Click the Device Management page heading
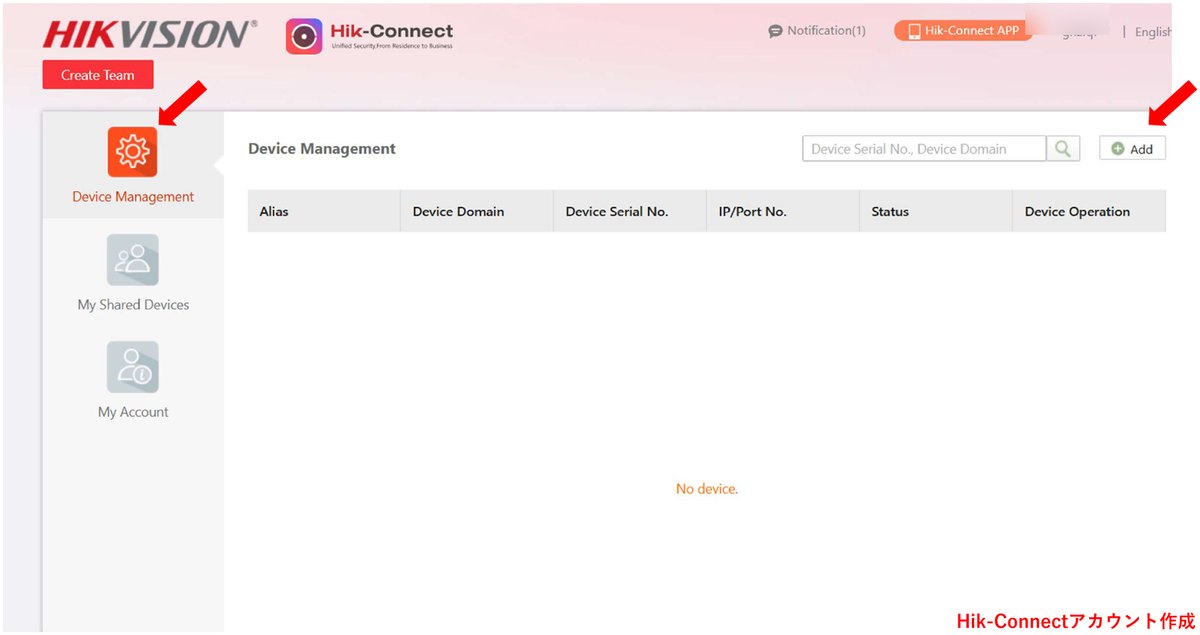 (x=322, y=149)
